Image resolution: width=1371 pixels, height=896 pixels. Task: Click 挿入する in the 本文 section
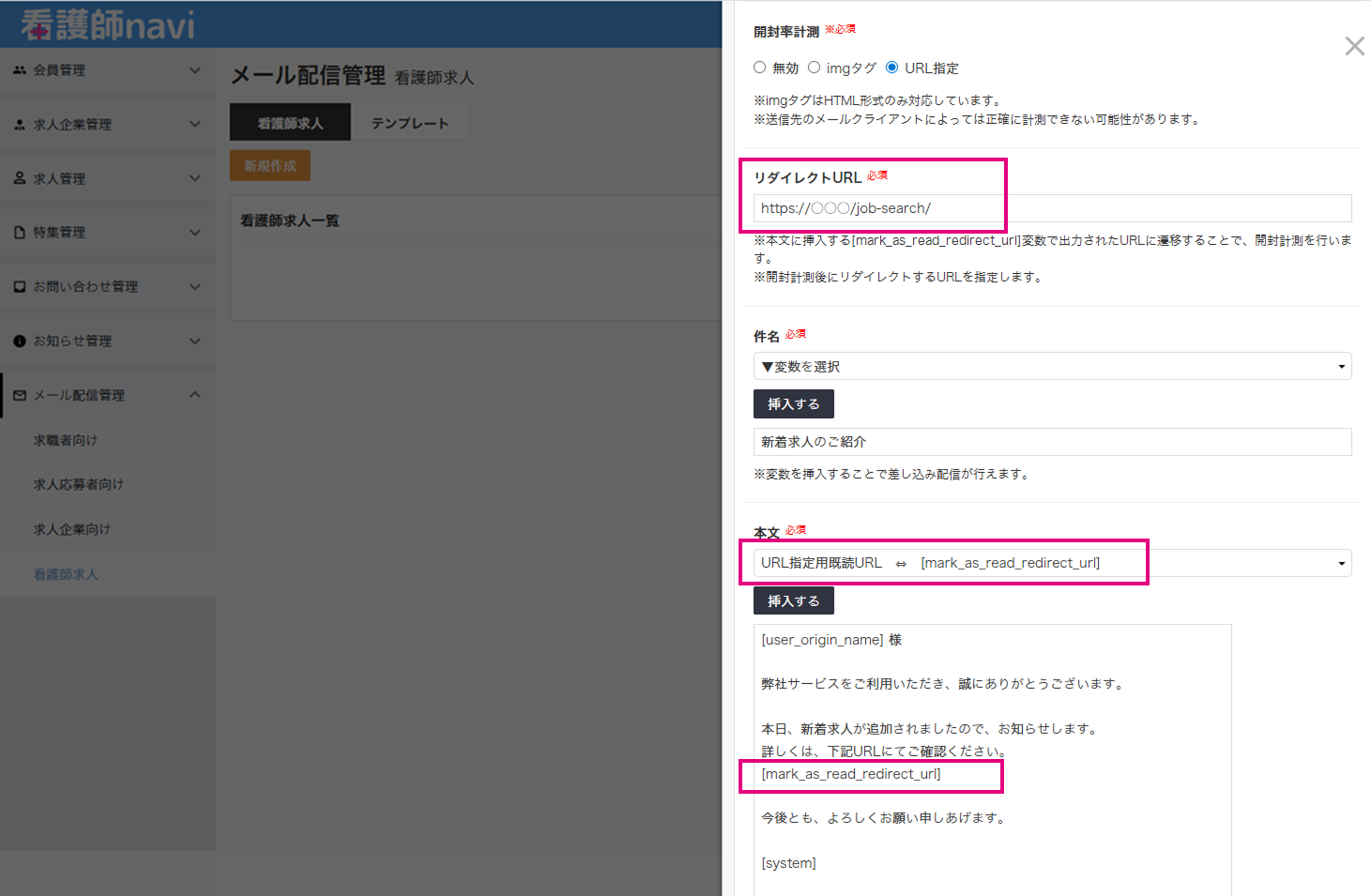tap(793, 600)
